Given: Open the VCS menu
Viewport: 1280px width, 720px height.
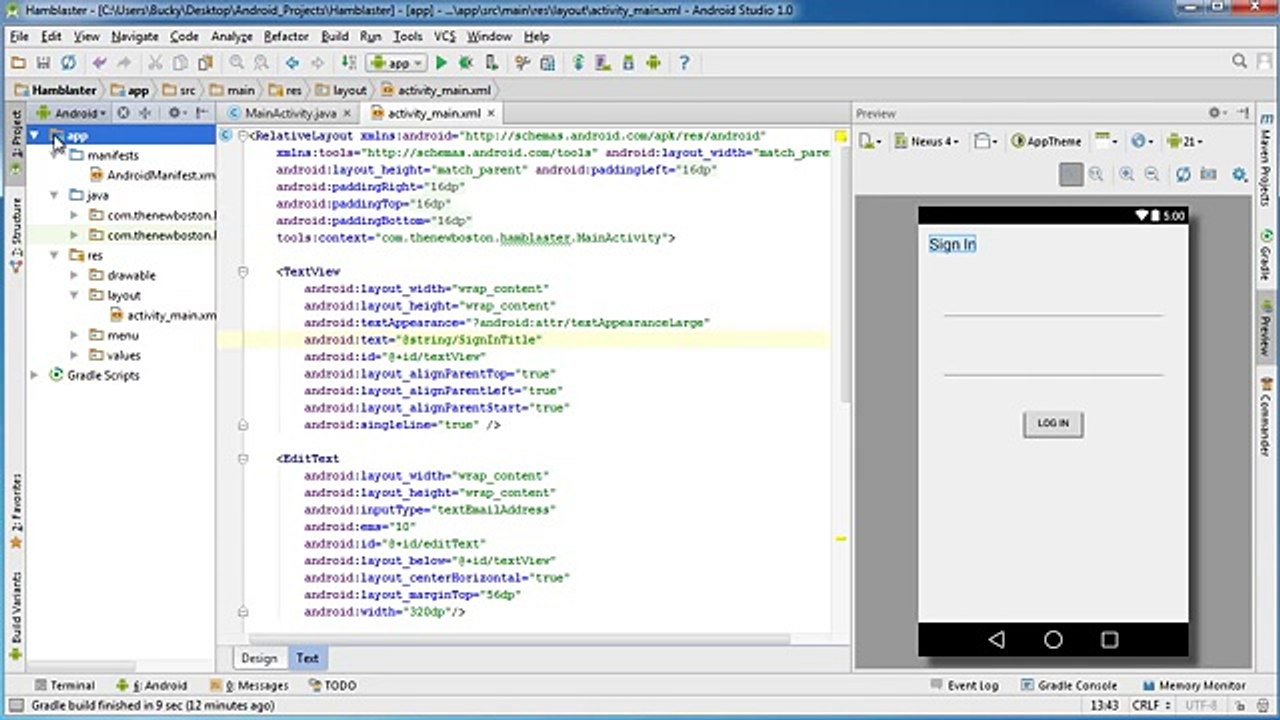Looking at the screenshot, I should 445,36.
